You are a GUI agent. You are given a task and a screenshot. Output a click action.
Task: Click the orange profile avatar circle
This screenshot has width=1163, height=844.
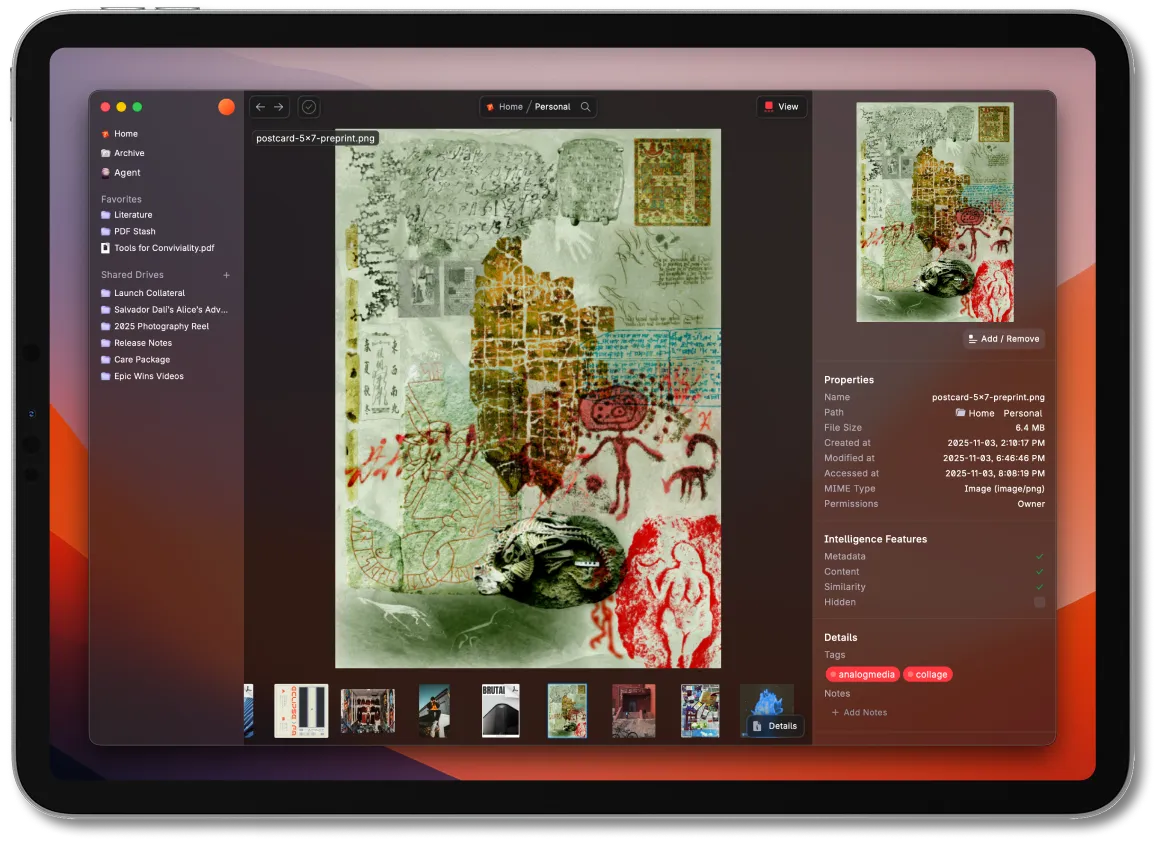226,107
